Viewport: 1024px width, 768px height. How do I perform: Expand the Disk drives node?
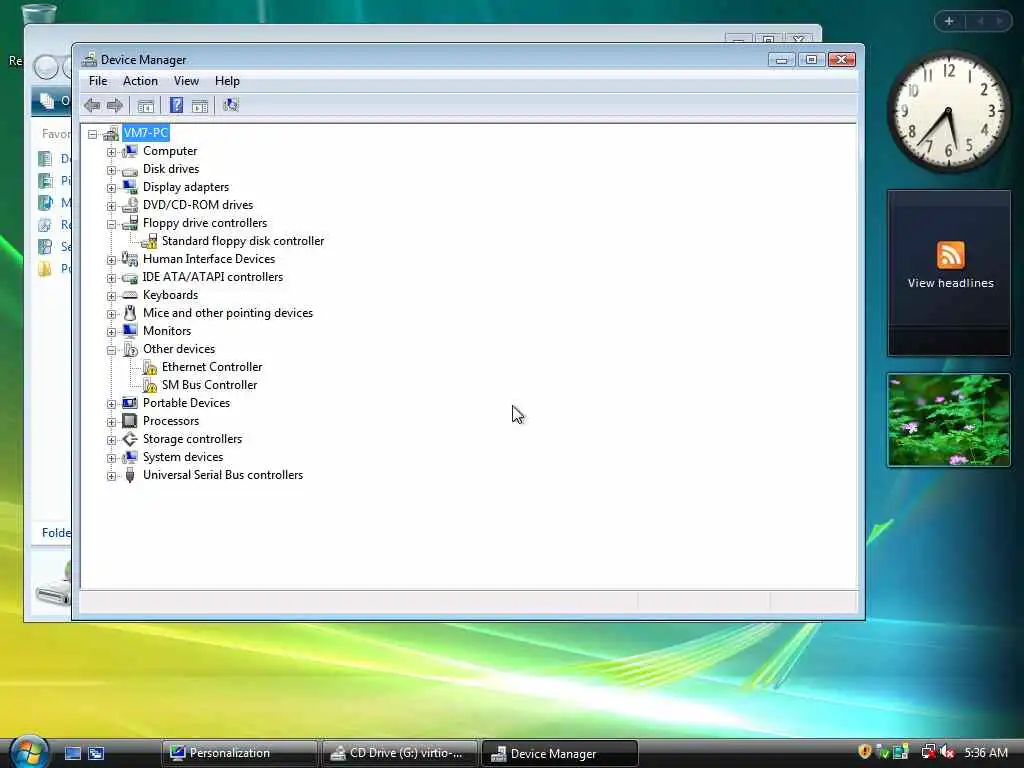tap(112, 170)
